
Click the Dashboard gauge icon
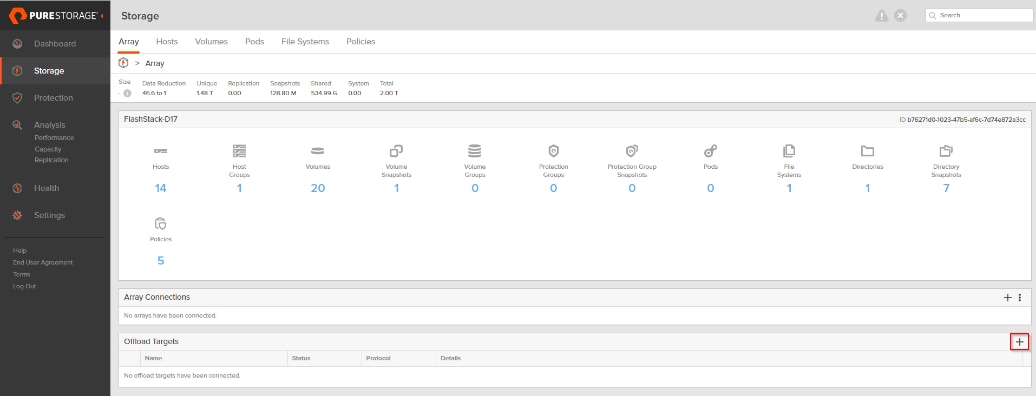[x=18, y=44]
